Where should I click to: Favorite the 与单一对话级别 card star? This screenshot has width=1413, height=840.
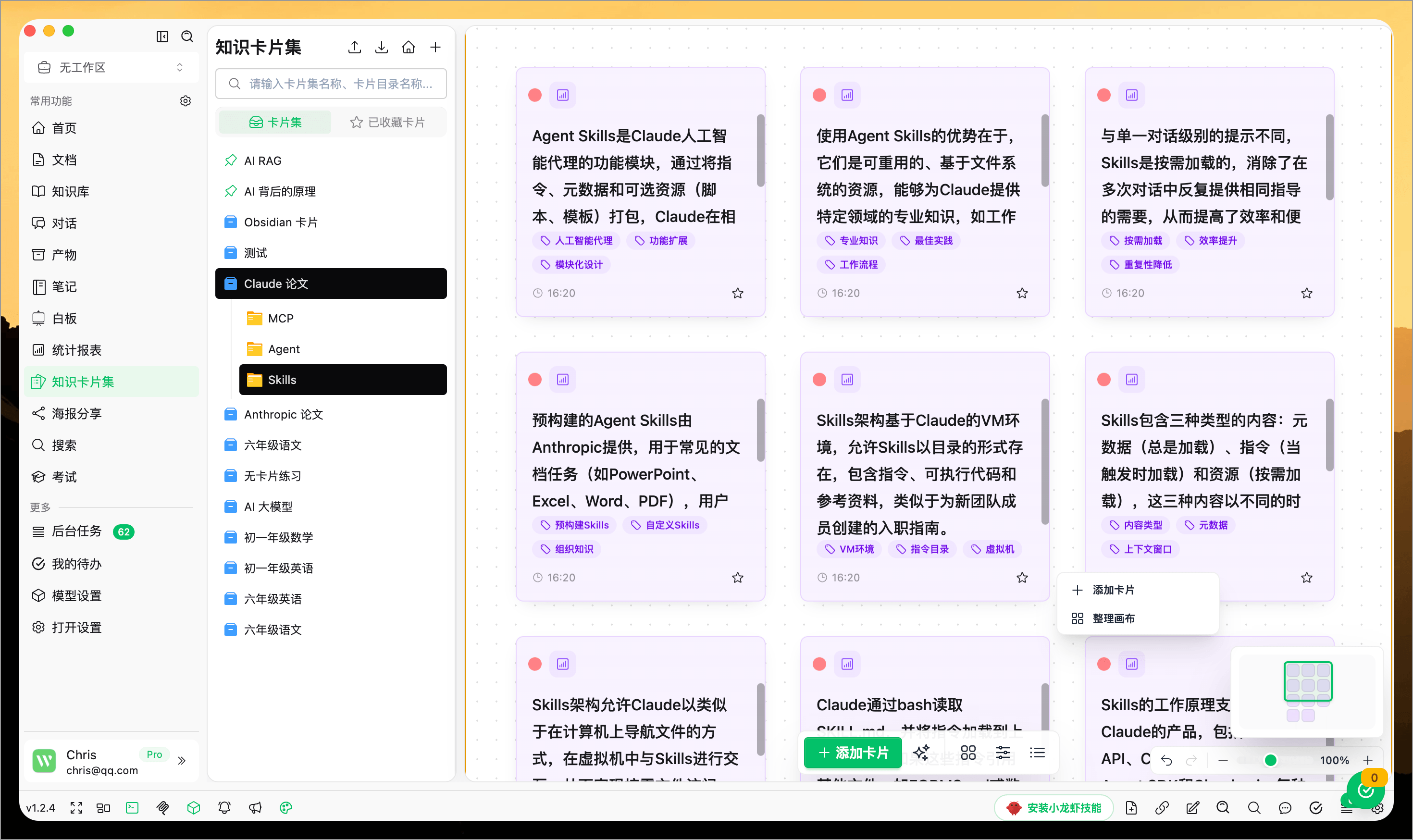pos(1307,293)
